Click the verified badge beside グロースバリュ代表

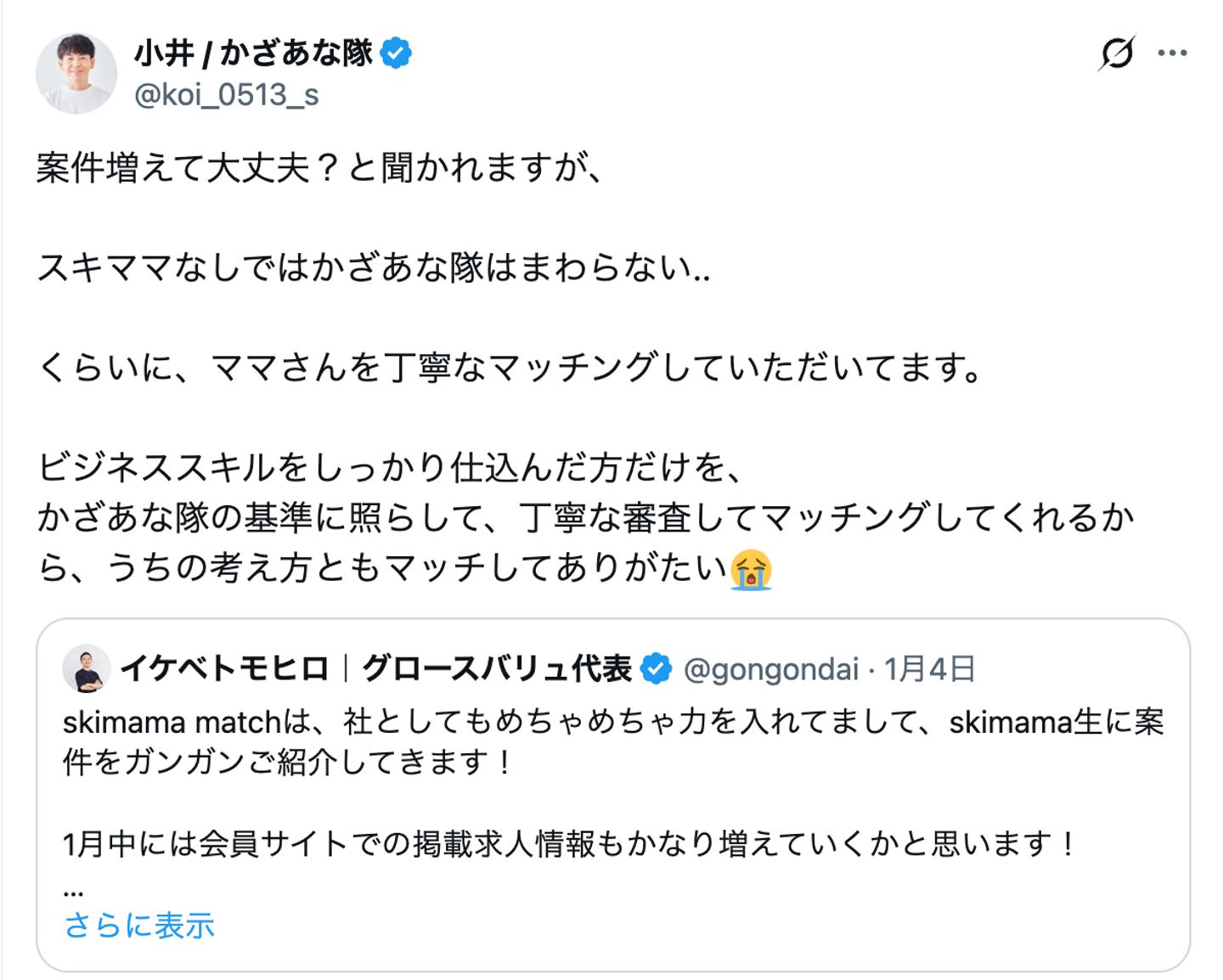656,669
